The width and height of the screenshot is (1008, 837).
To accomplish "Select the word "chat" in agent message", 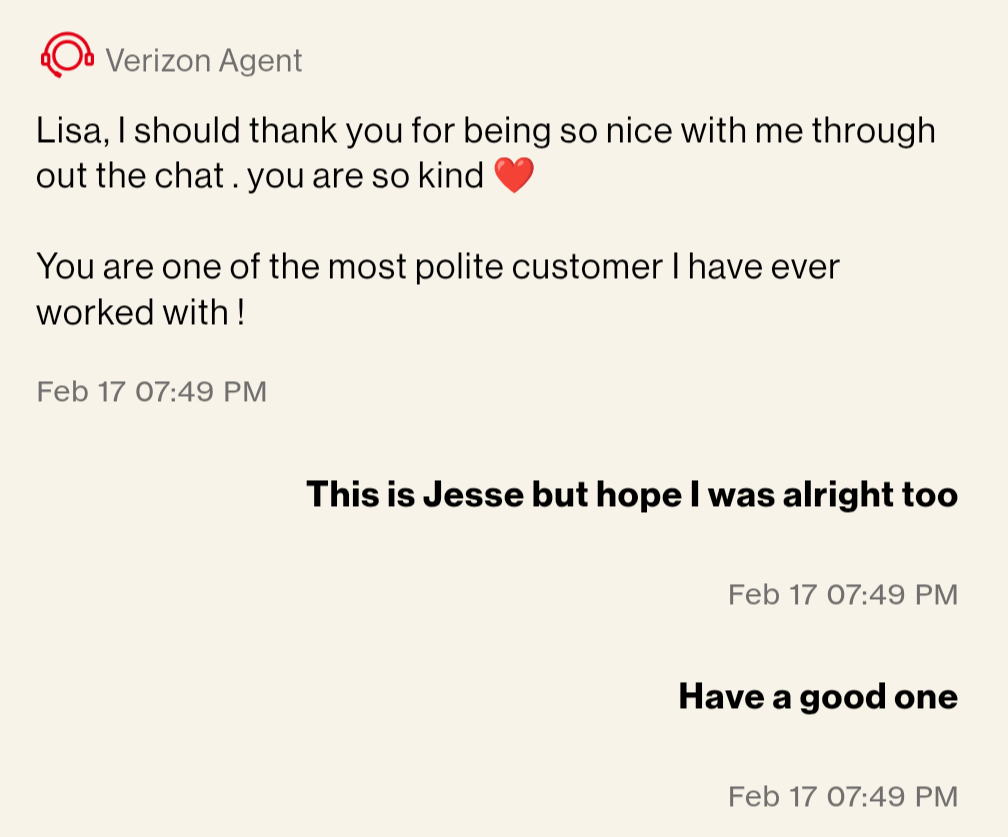I will (196, 177).
